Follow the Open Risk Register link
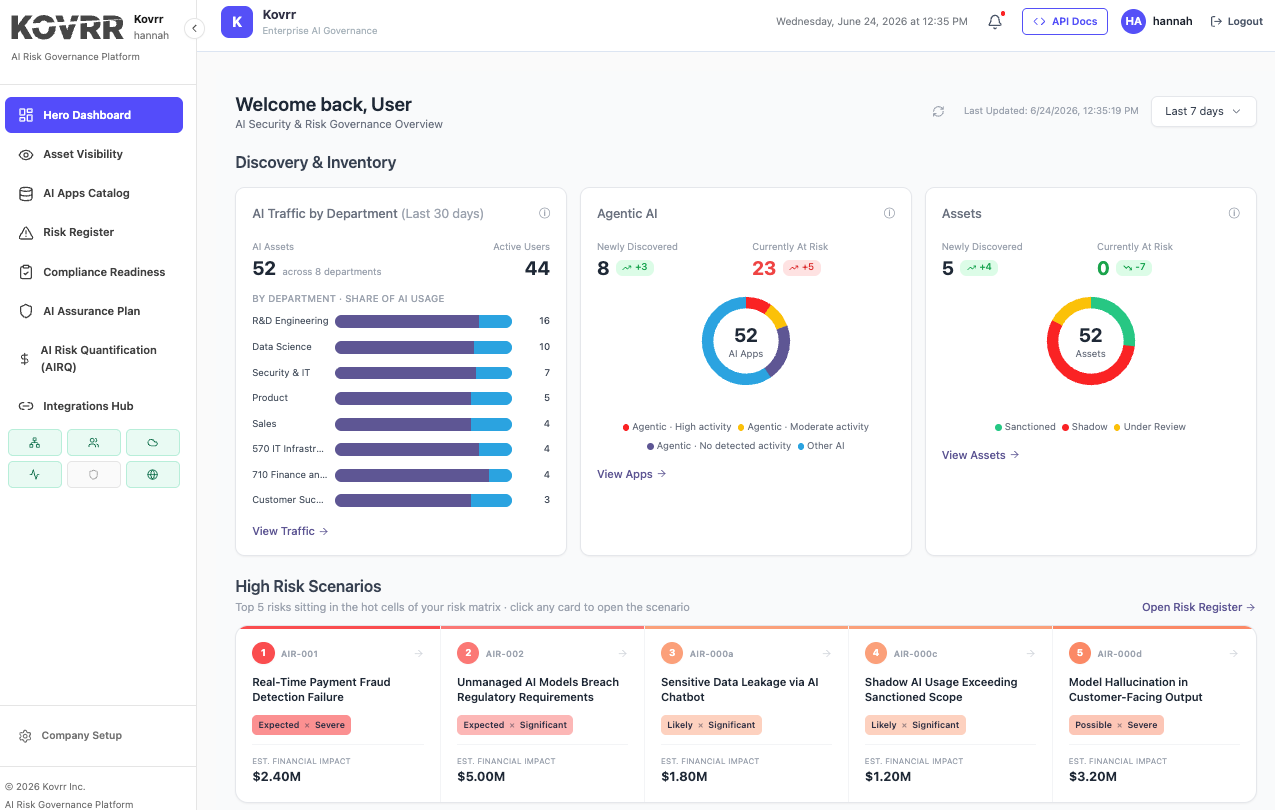The width and height of the screenshot is (1275, 810). 1199,607
